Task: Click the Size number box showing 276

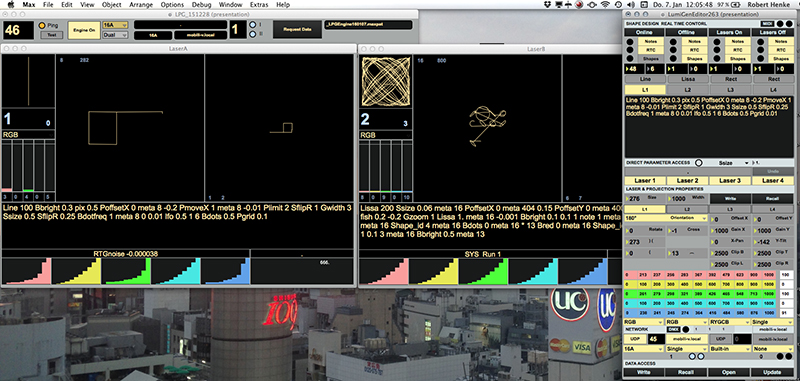Action: tap(645, 198)
